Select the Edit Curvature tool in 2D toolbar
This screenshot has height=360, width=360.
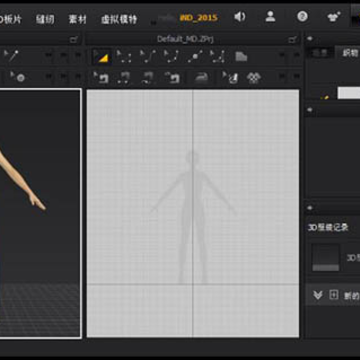point(148,57)
